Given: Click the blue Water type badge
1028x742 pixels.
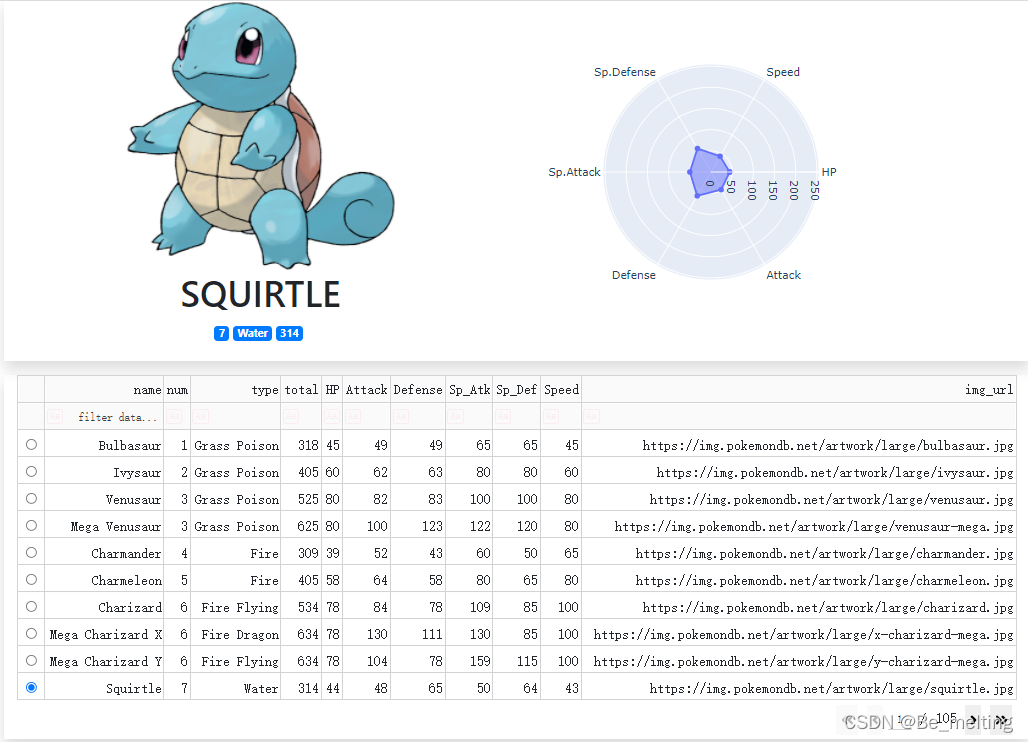Looking at the screenshot, I should click(x=252, y=333).
